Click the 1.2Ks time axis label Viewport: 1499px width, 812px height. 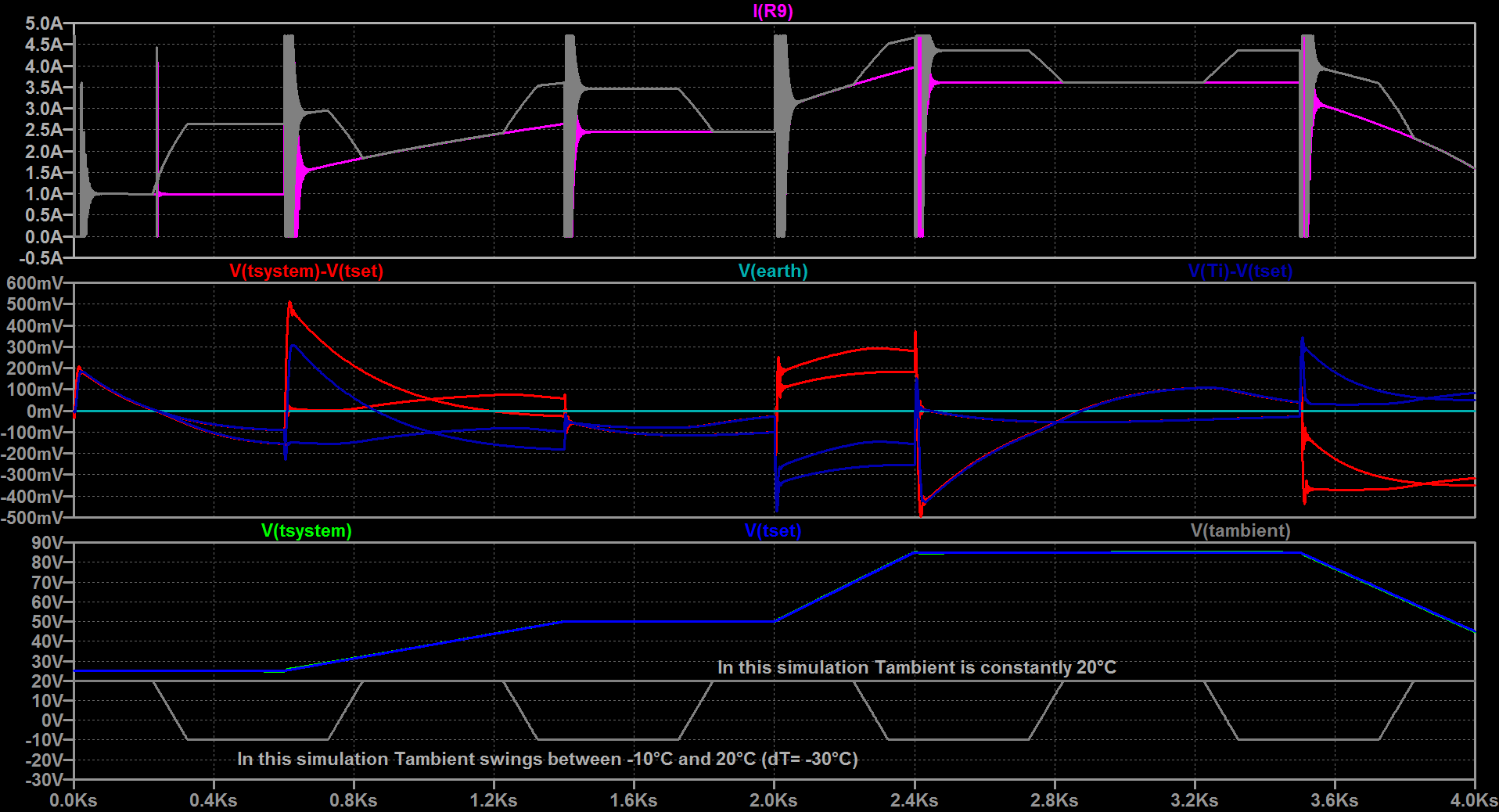(494, 800)
